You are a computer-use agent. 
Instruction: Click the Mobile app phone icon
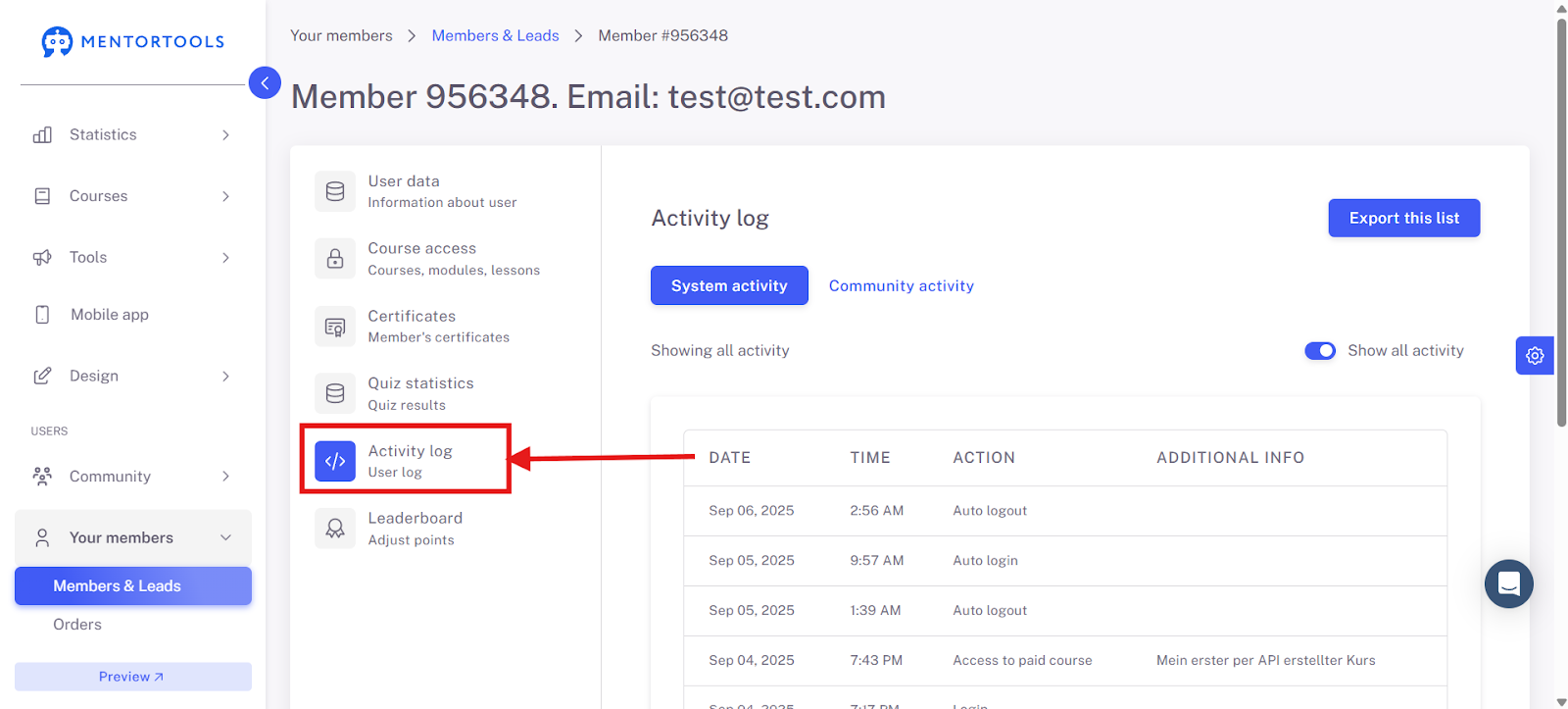pyautogui.click(x=42, y=315)
